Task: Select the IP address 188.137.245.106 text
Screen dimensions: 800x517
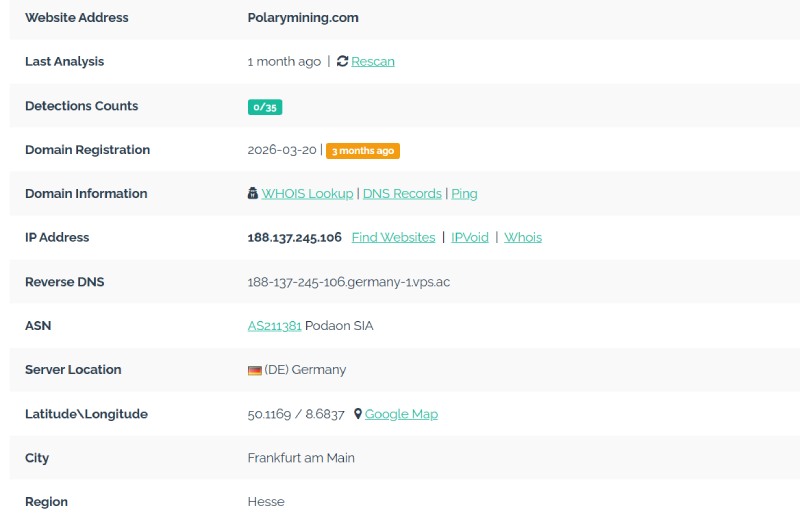Action: pyautogui.click(x=294, y=238)
